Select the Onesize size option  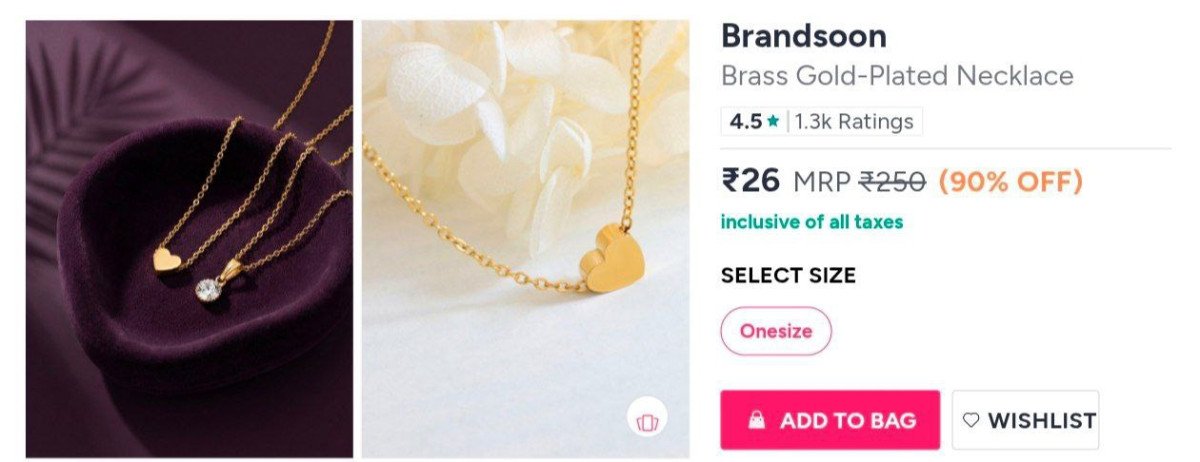pos(776,331)
